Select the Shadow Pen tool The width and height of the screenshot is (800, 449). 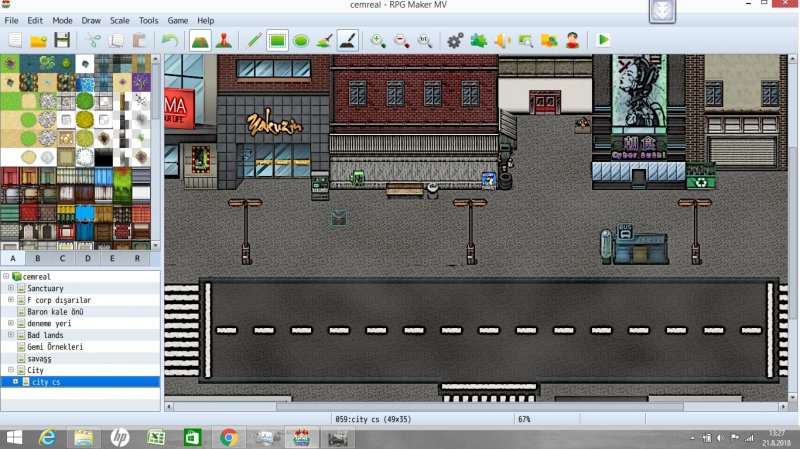click(348, 40)
